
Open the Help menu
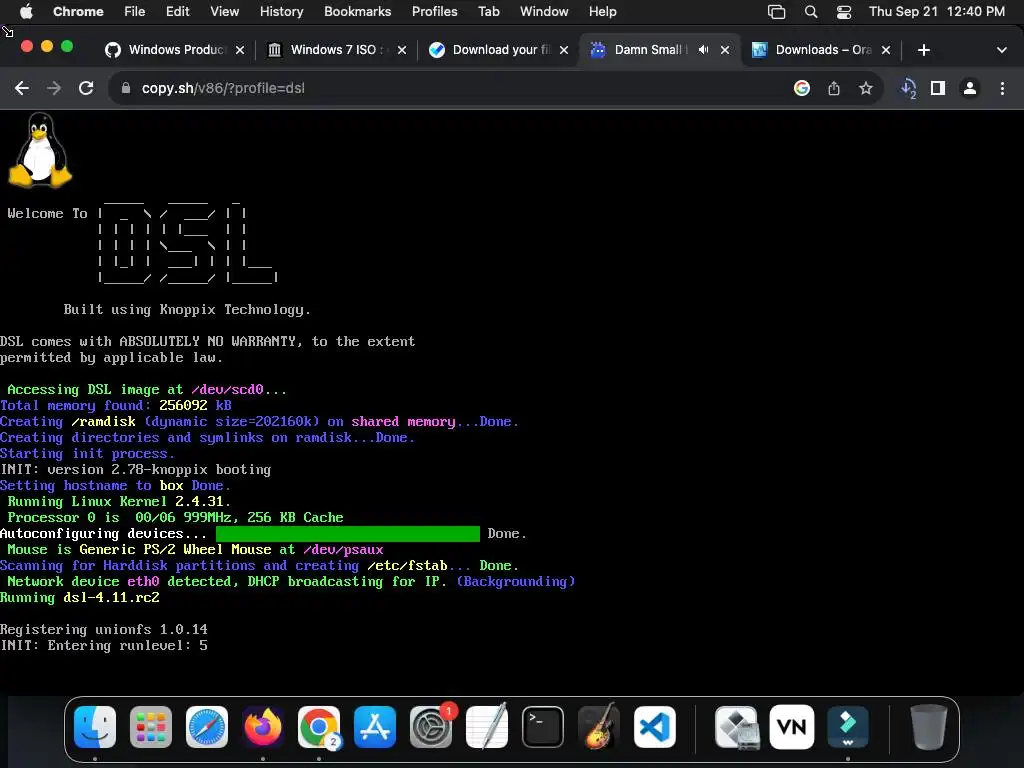point(602,11)
